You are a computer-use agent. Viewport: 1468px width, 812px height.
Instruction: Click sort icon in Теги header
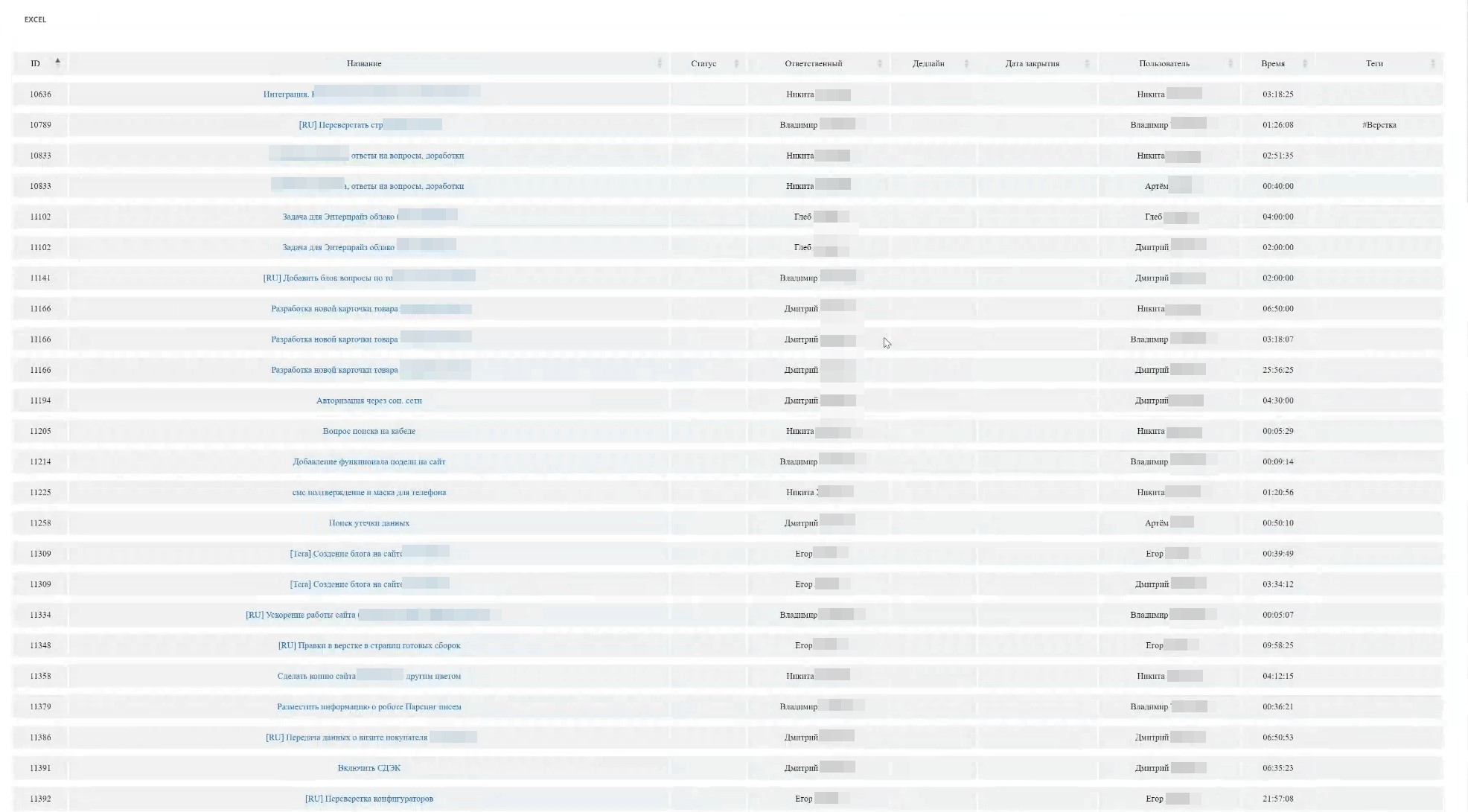tap(1433, 63)
